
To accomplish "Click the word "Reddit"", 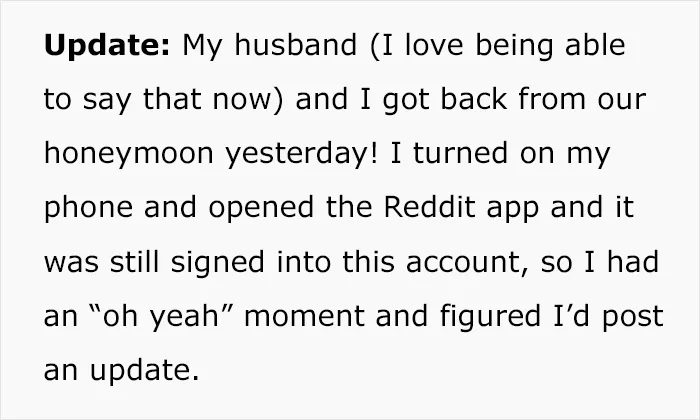I will pos(429,207).
